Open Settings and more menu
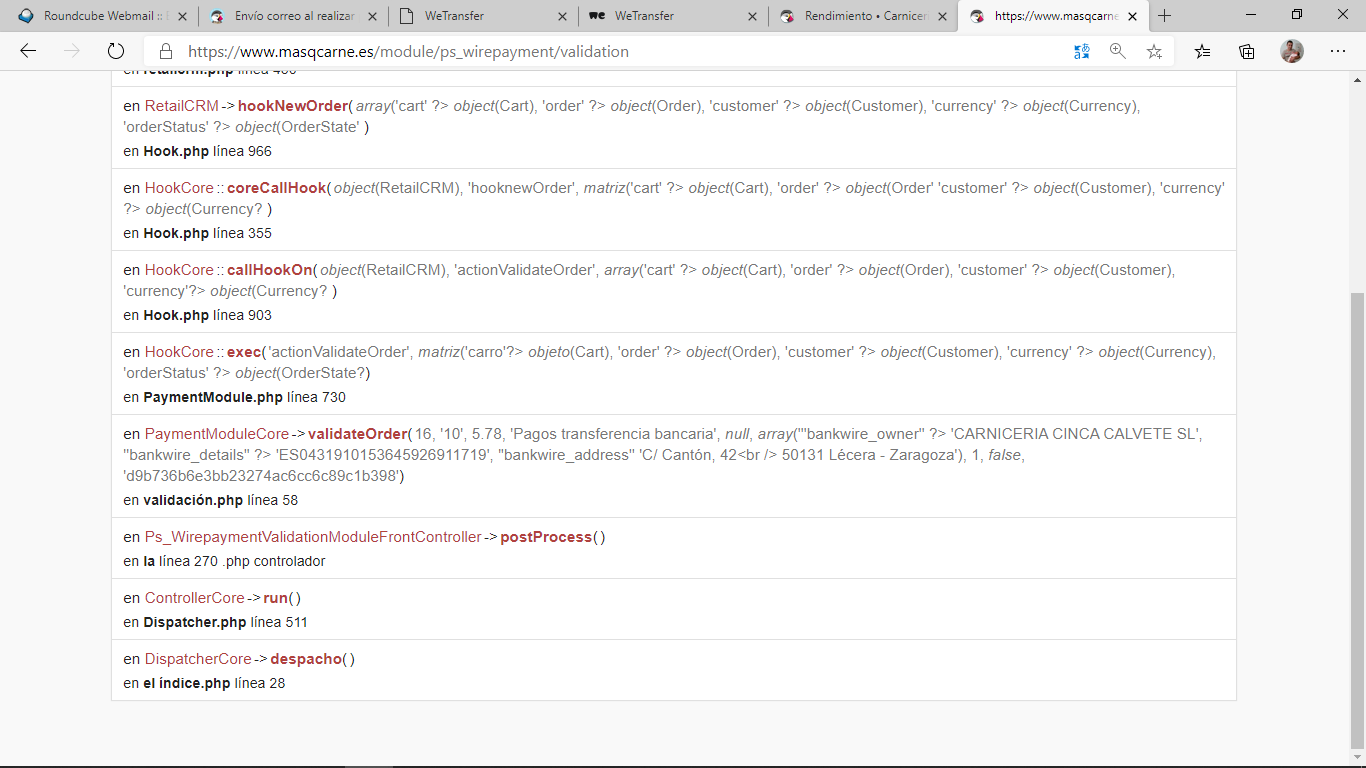The height and width of the screenshot is (768, 1366). [1338, 51]
